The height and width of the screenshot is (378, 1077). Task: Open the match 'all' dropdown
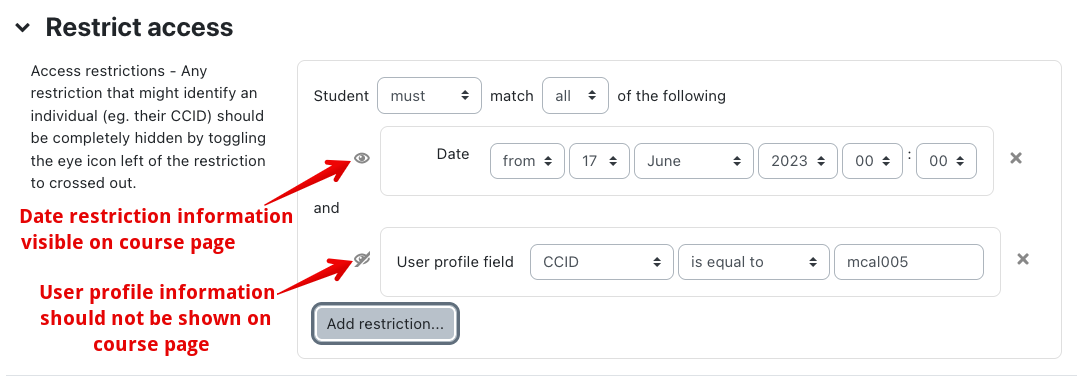(576, 96)
